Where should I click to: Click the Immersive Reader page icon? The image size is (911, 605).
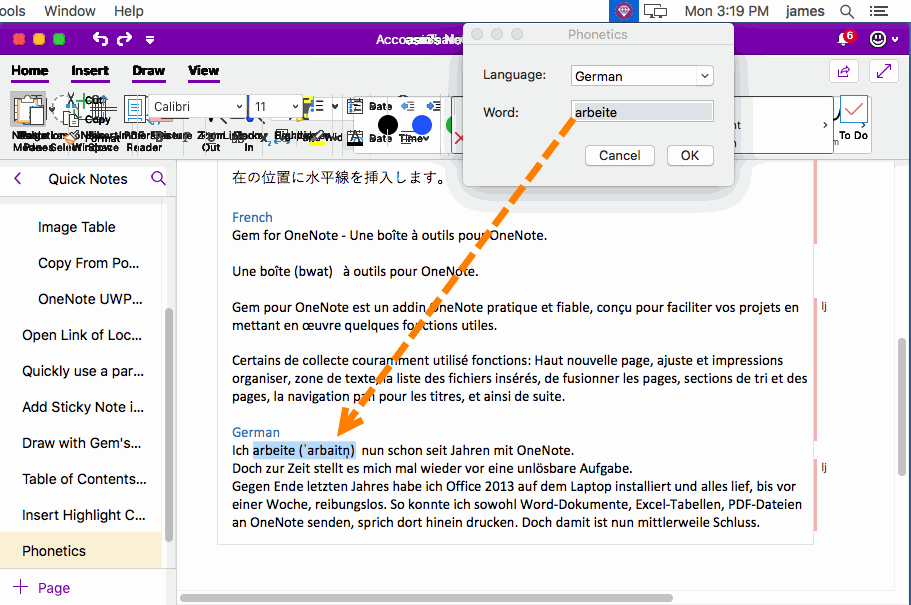pyautogui.click(x=135, y=108)
